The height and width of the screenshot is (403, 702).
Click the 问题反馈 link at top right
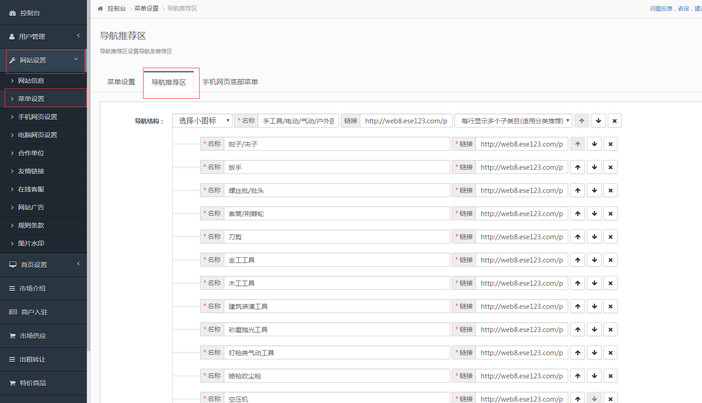[660, 8]
